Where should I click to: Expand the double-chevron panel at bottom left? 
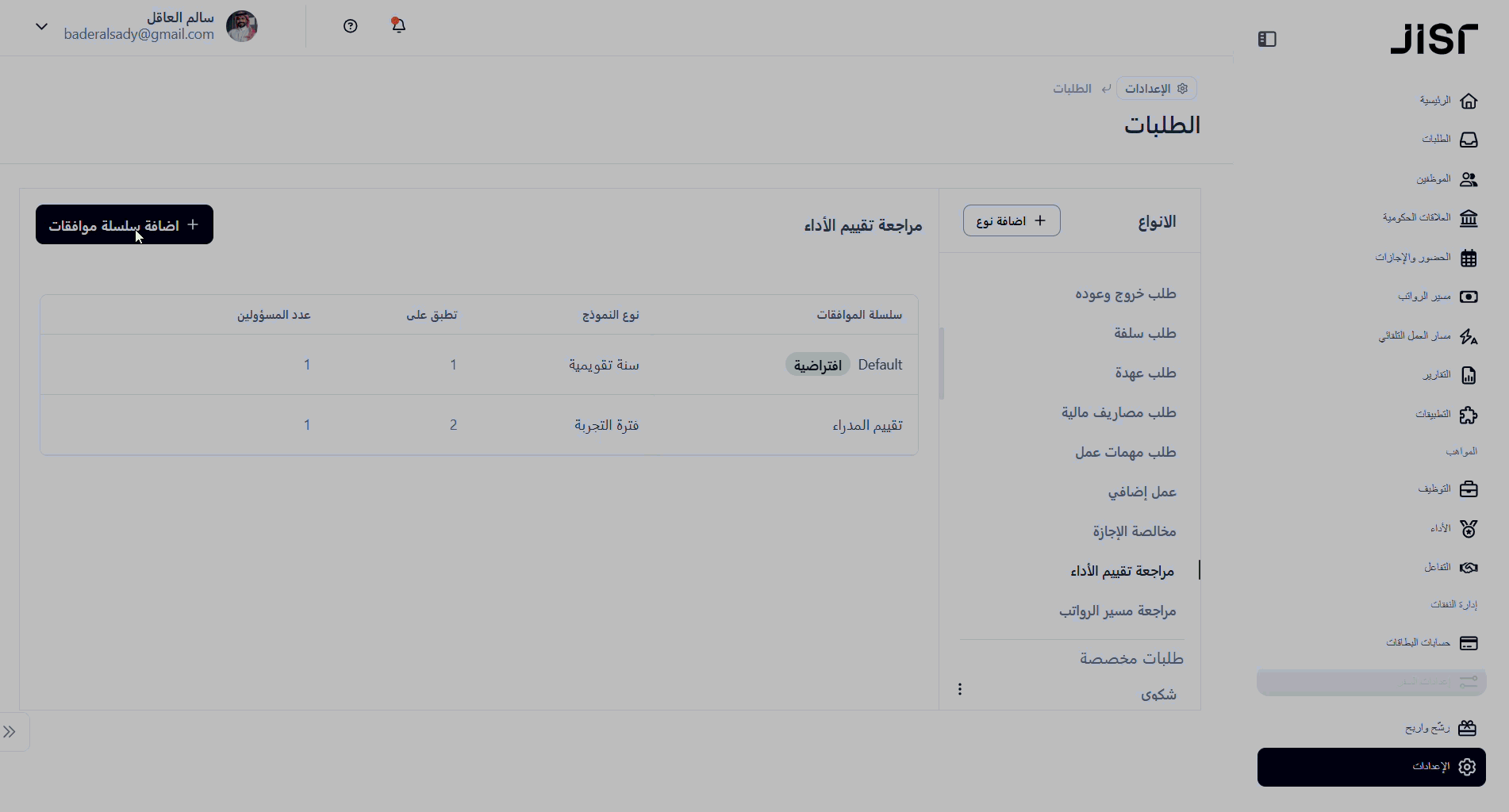(10, 732)
